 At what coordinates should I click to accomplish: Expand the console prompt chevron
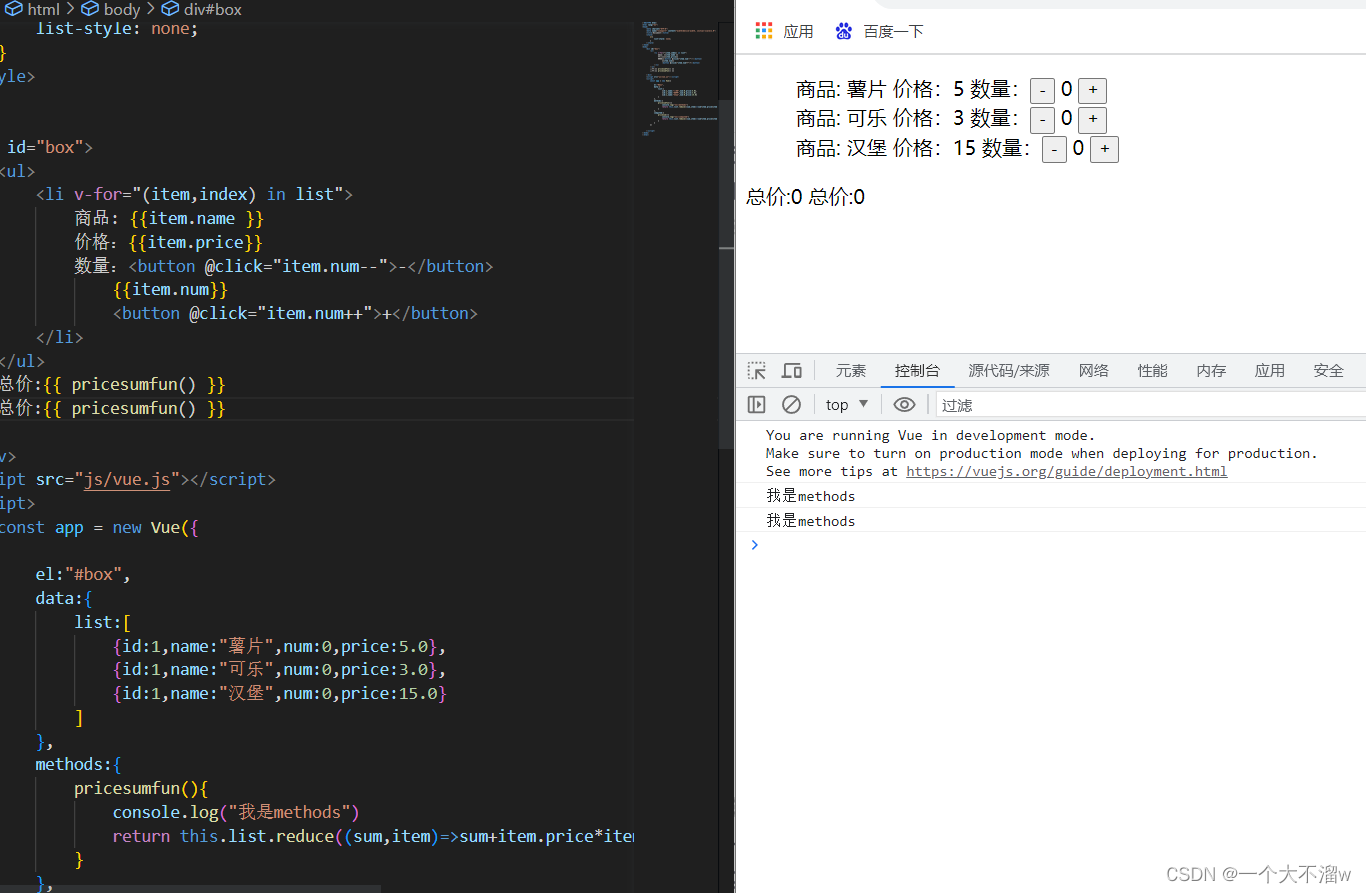pos(755,545)
